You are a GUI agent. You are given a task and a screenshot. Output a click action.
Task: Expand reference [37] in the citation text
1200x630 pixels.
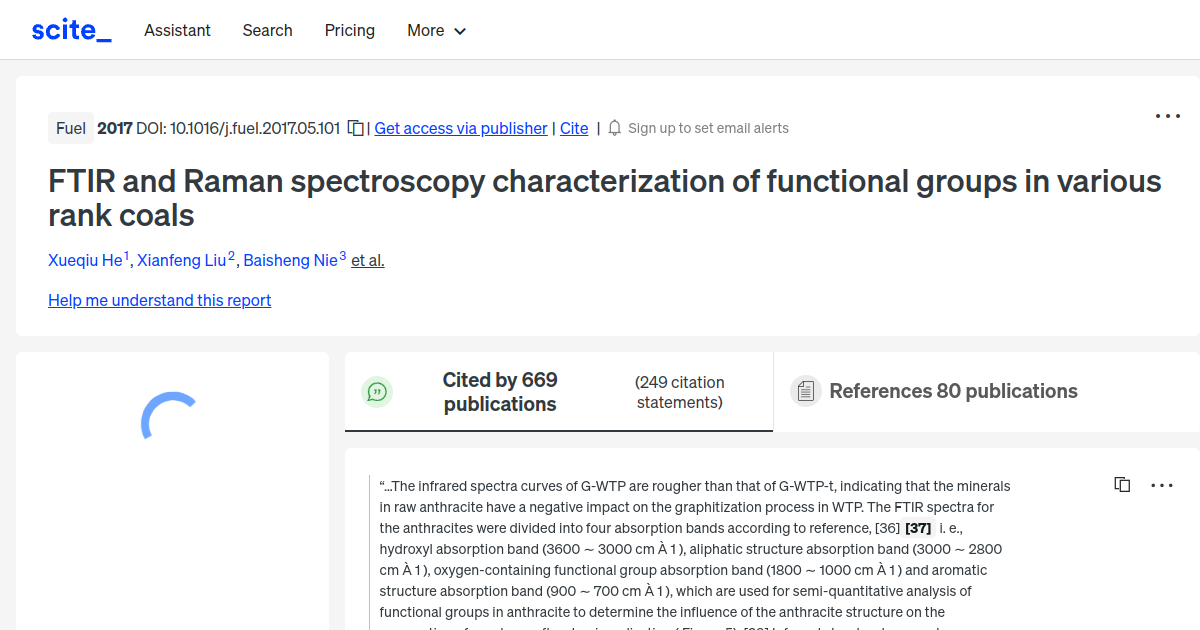[917, 527]
